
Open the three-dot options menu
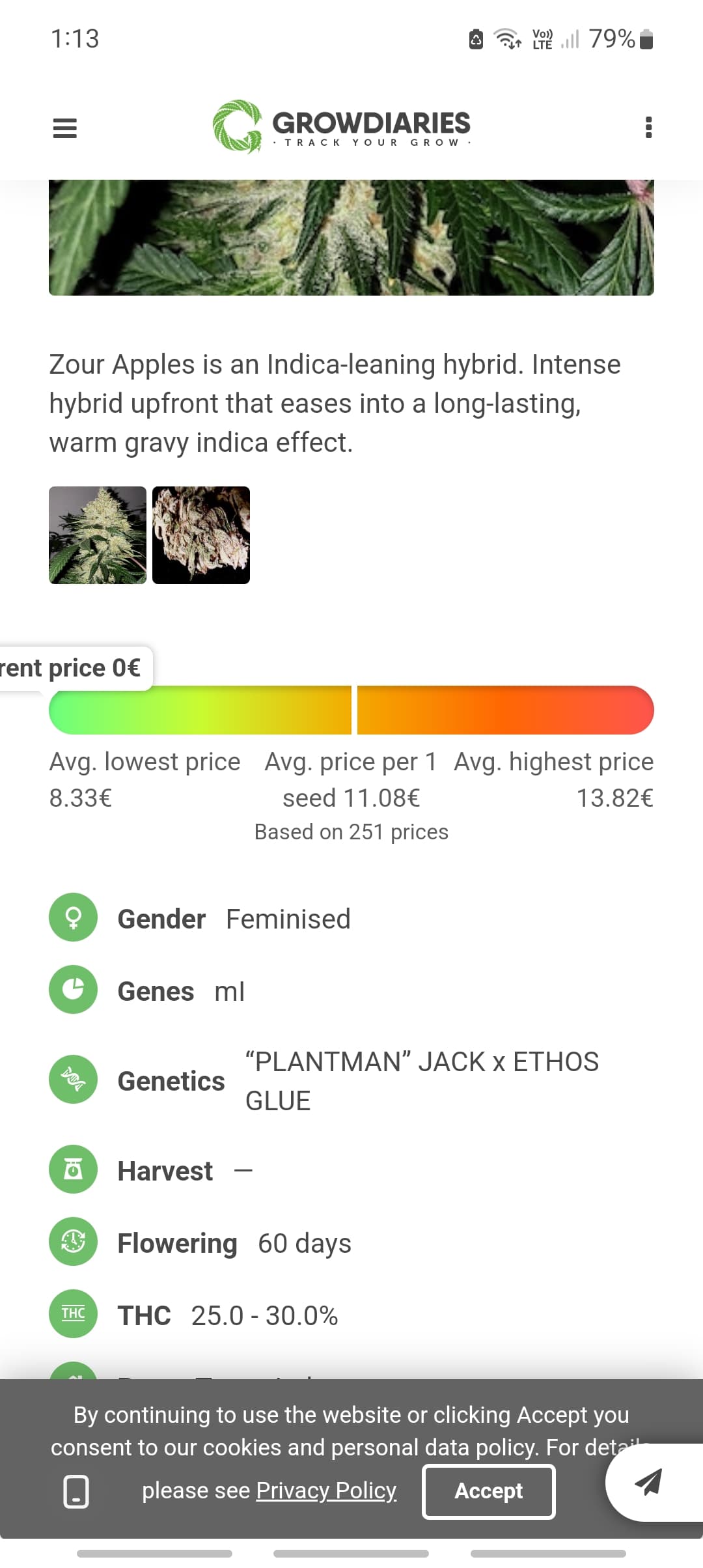(x=648, y=128)
